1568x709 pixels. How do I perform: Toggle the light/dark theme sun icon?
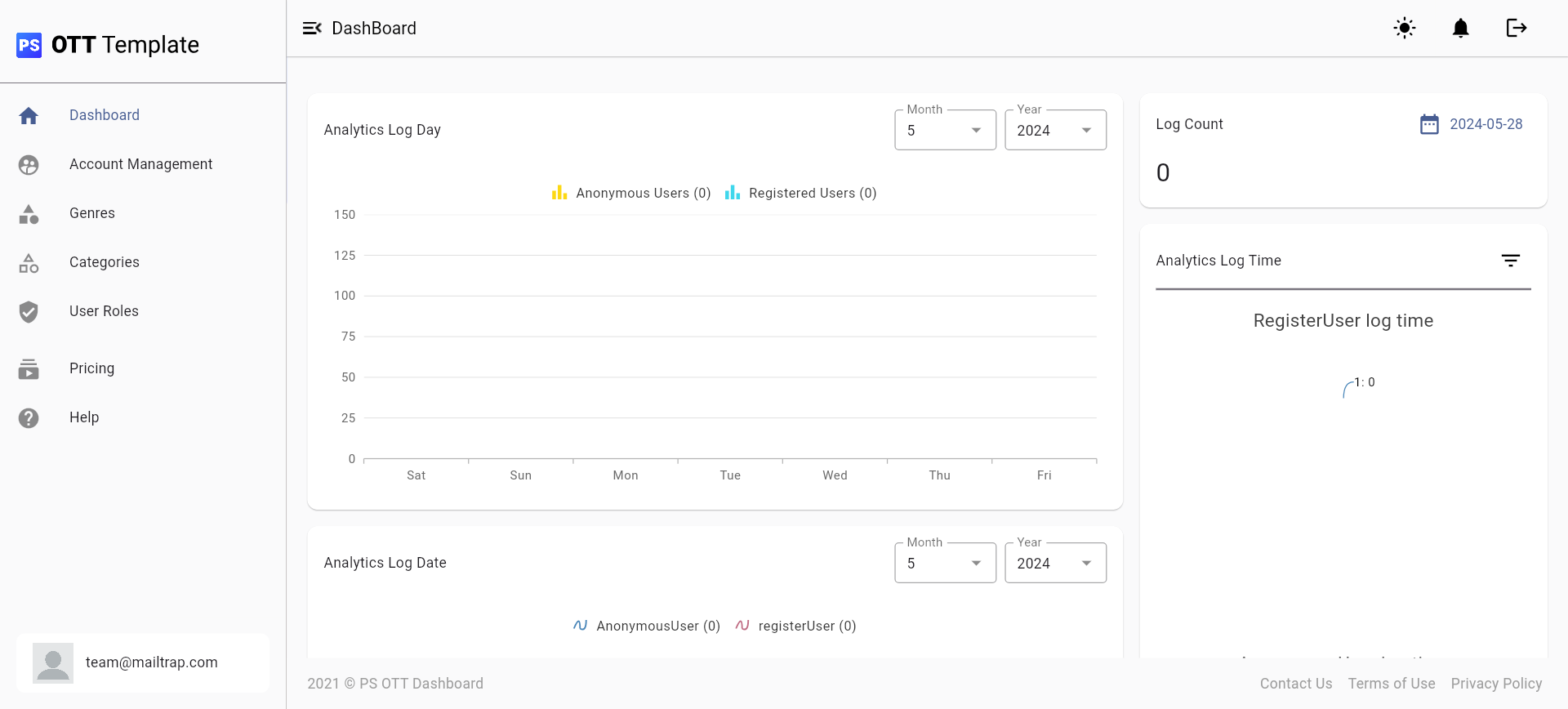(x=1405, y=29)
